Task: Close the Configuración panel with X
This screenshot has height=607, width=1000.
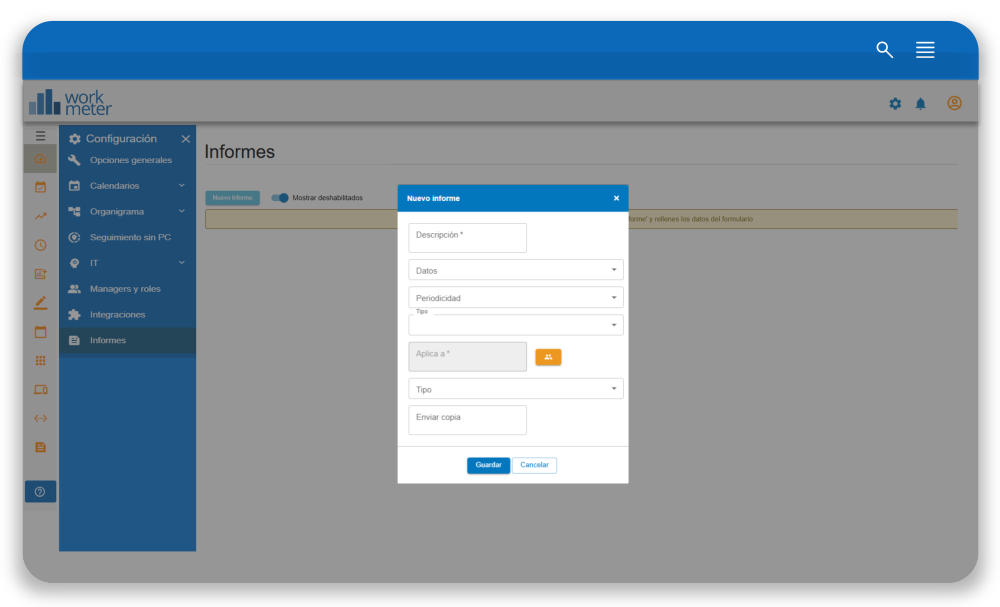Action: pyautogui.click(x=185, y=139)
